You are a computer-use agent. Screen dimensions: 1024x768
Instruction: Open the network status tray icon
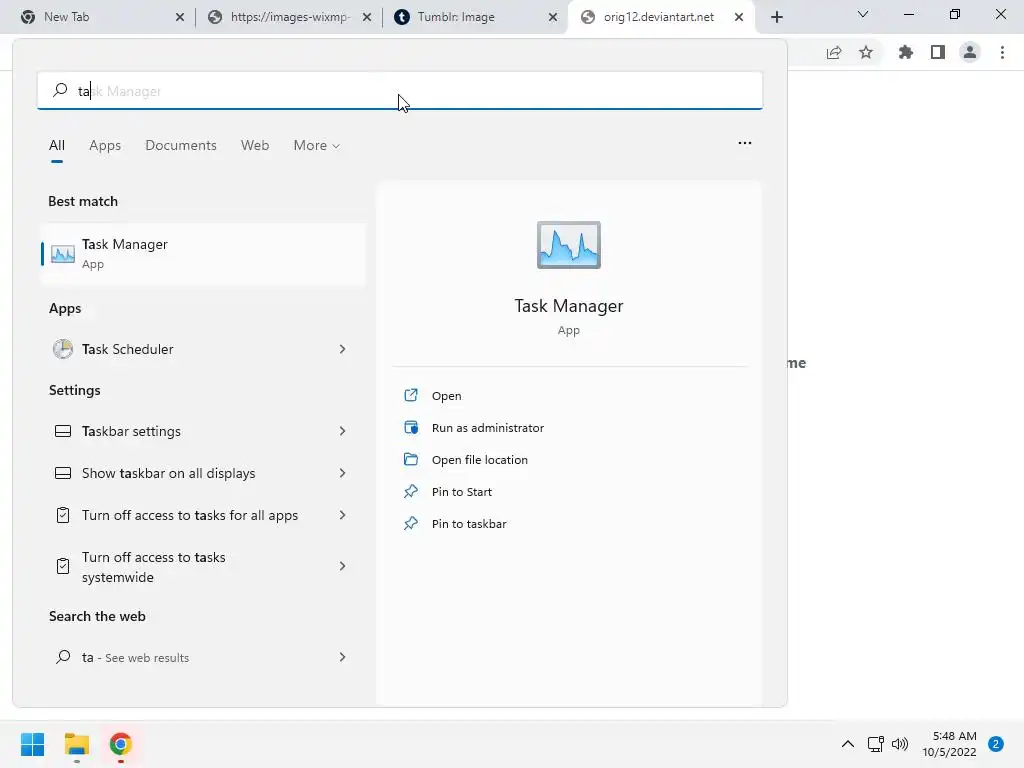pyautogui.click(x=875, y=744)
